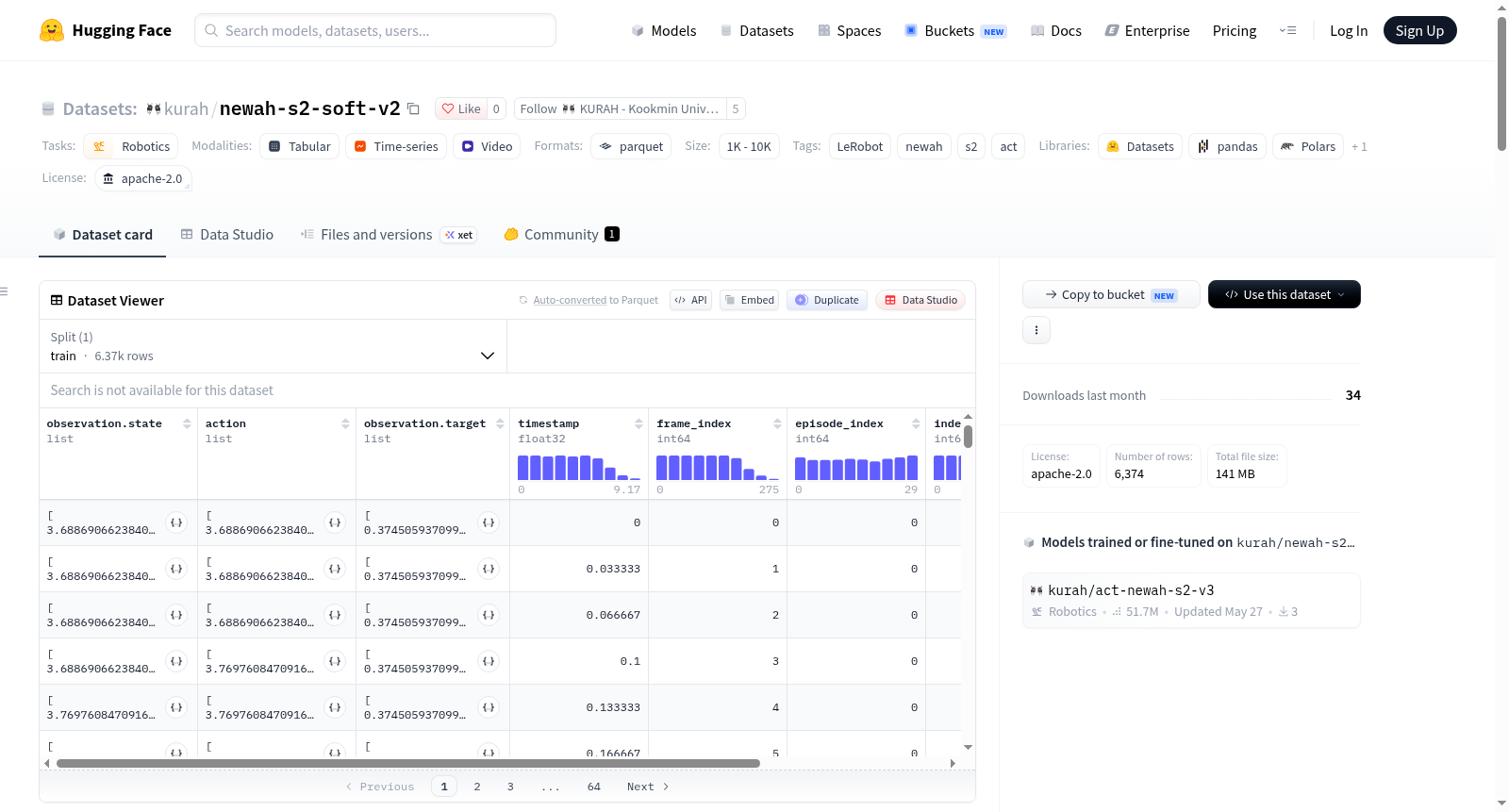Screen dimensions: 1509x812
Task: Go to Next page of rows
Action: (x=648, y=787)
